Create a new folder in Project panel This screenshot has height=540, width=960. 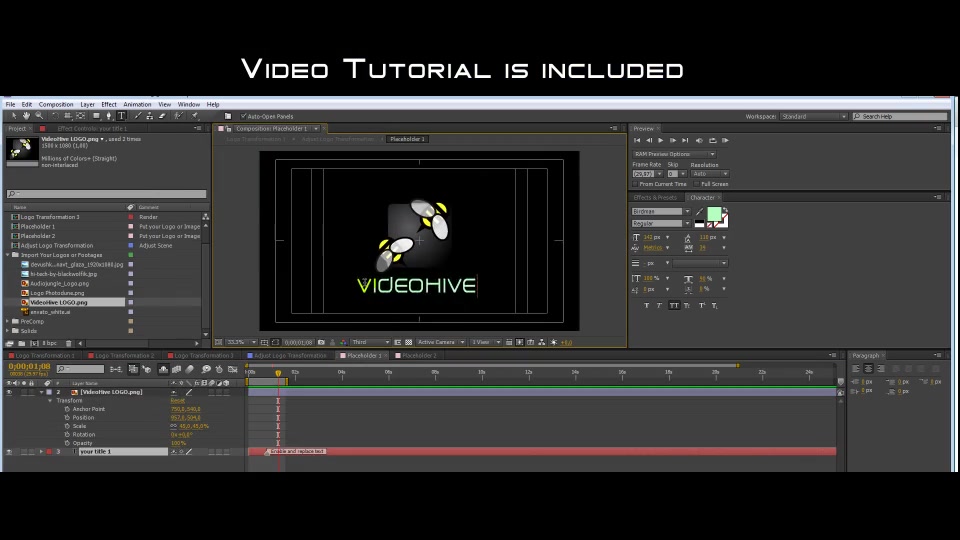point(21,343)
